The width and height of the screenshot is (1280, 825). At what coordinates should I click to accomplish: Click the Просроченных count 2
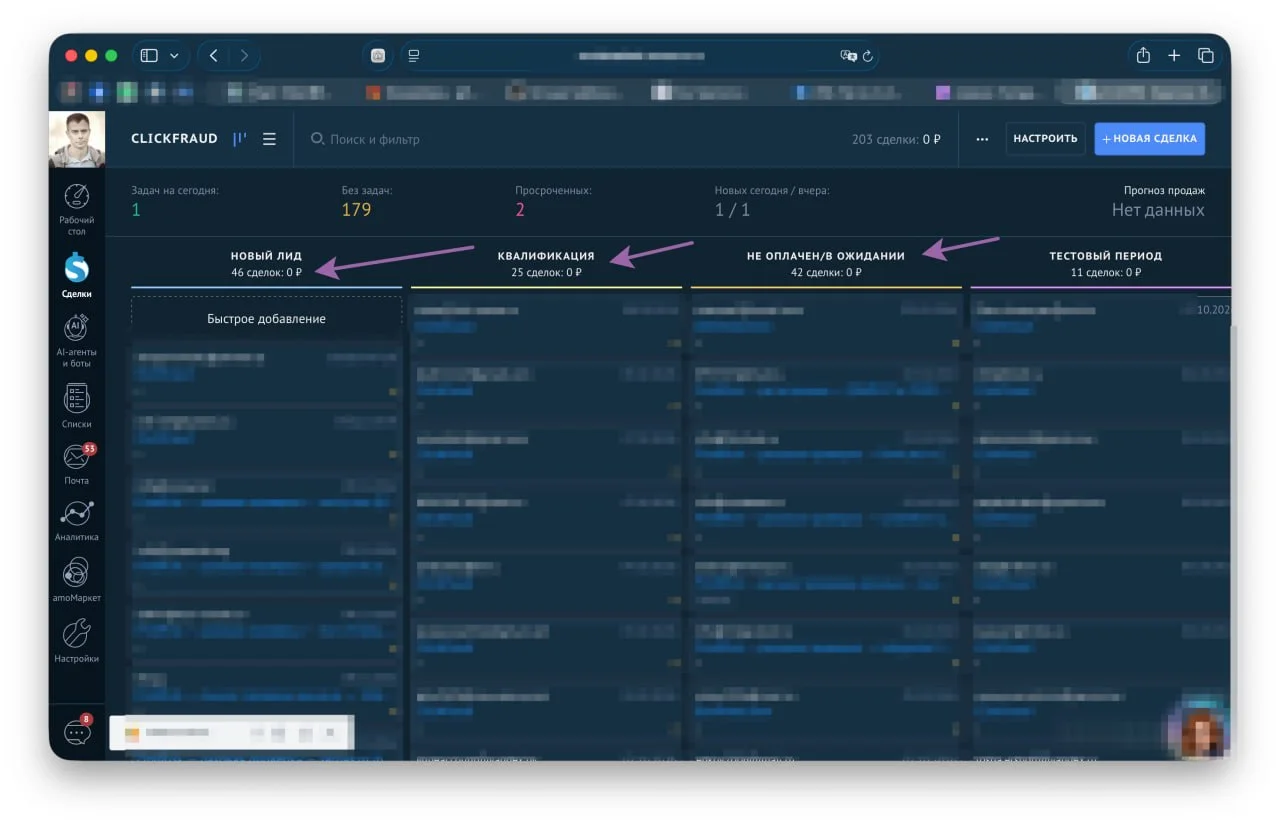tap(520, 210)
